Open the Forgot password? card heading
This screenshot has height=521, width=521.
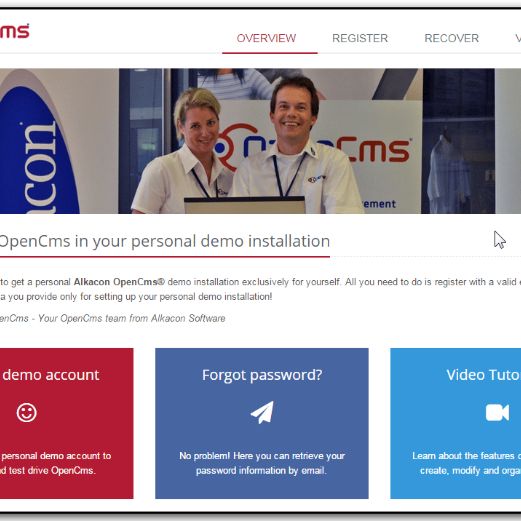click(x=262, y=375)
